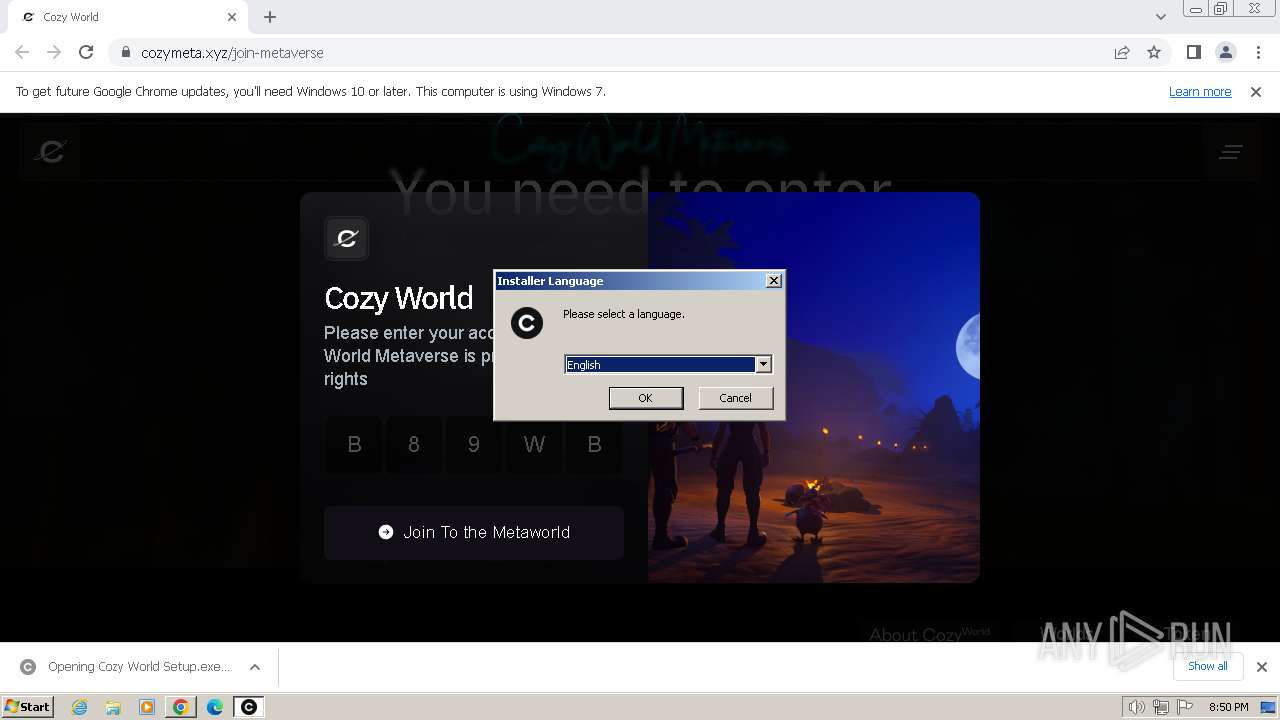The image size is (1280, 720).
Task: Close the downloads bar
Action: (1261, 667)
